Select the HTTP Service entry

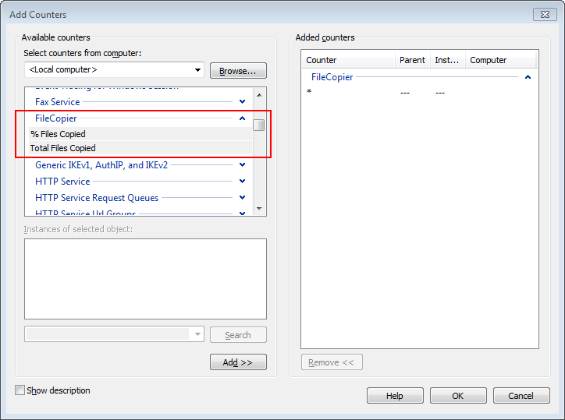click(62, 181)
